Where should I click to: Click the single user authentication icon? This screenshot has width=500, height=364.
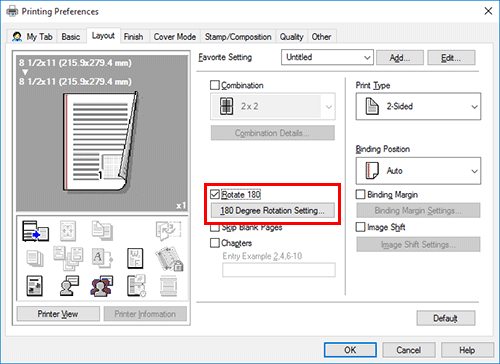(69, 286)
